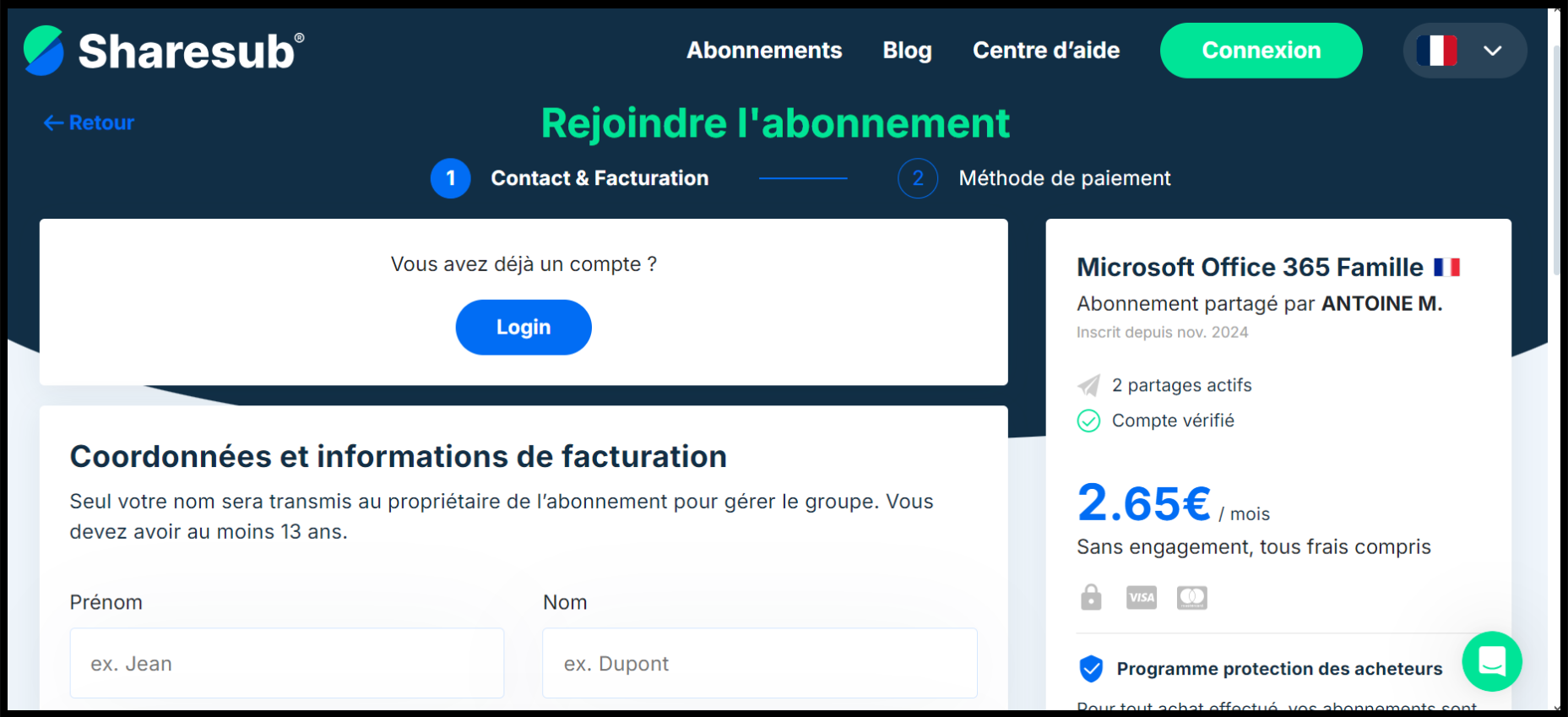1568x717 pixels.
Task: Click the blue Login button
Action: [x=524, y=328]
